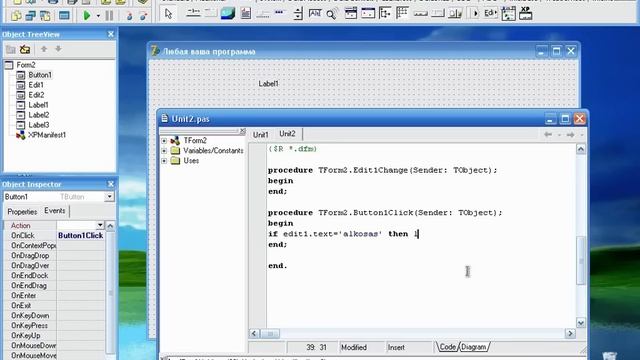
Task: Select Label1 on the form designer
Action: [269, 84]
